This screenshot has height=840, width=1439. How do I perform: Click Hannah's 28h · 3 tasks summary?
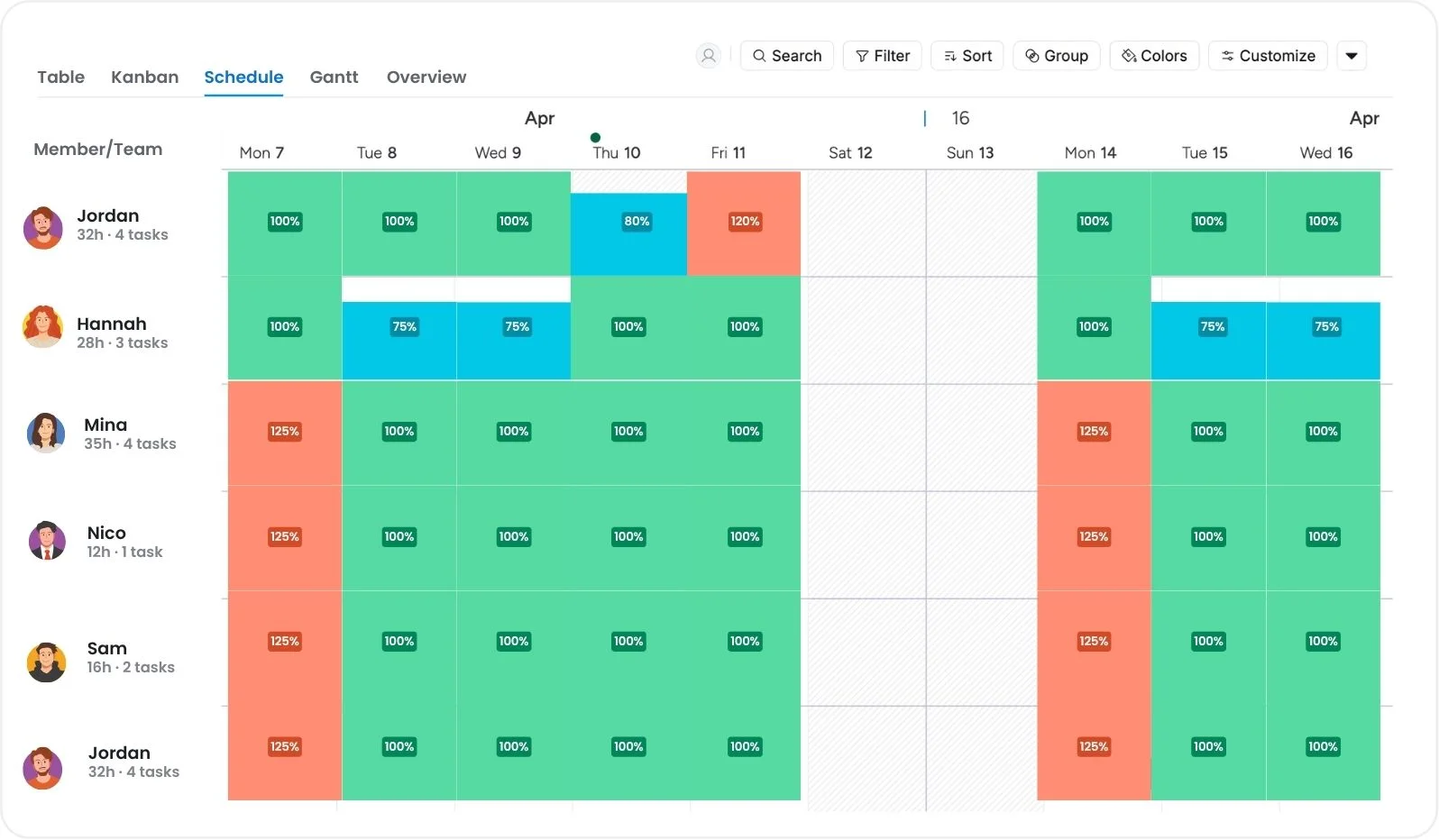[123, 343]
